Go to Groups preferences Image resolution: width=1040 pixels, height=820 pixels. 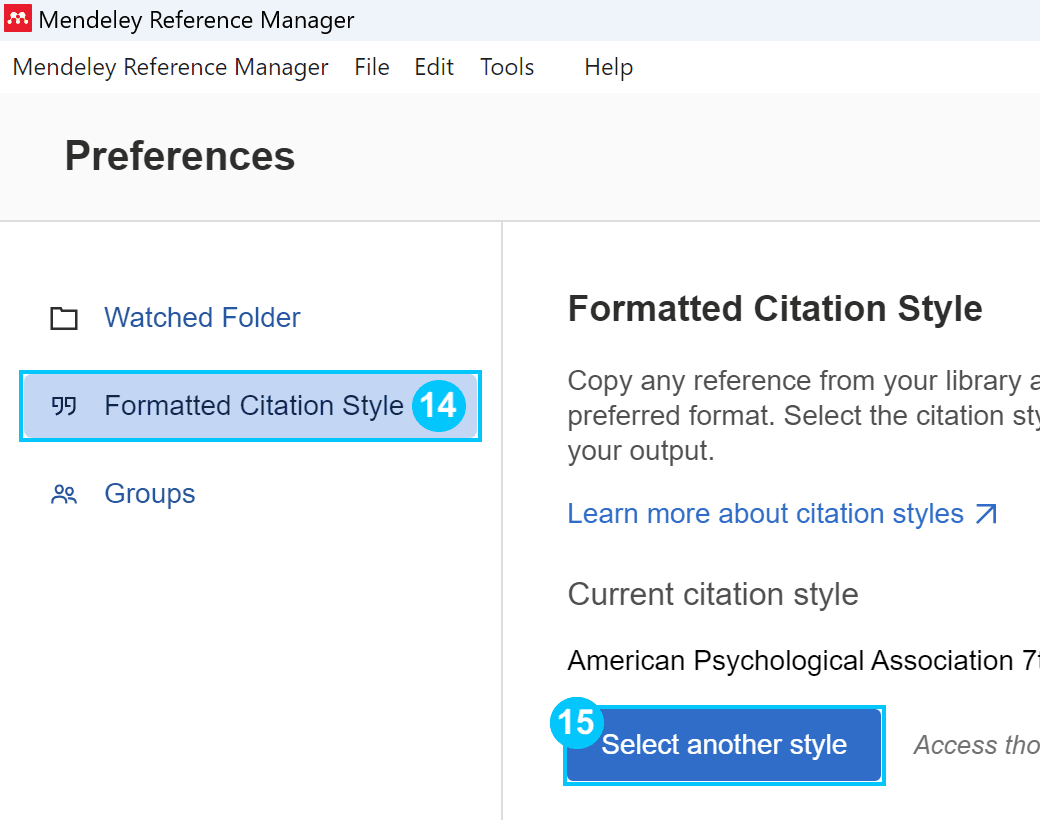[x=150, y=494]
